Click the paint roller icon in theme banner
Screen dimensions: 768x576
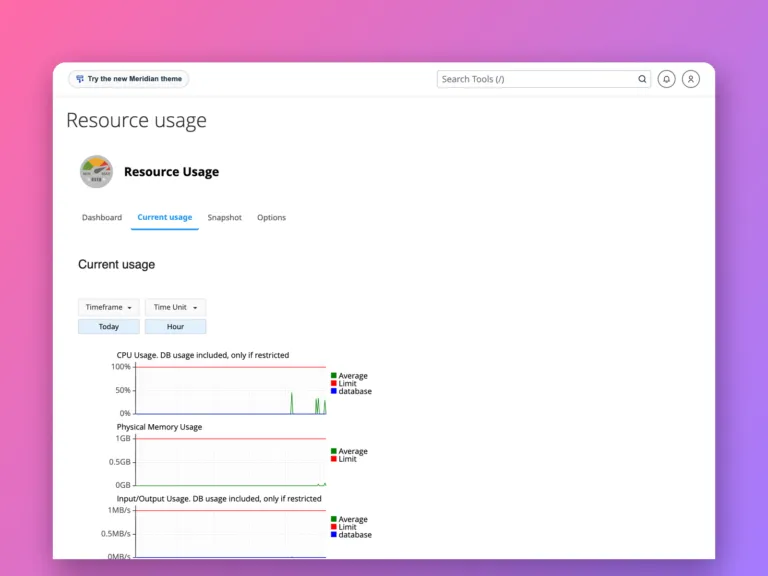(80, 78)
